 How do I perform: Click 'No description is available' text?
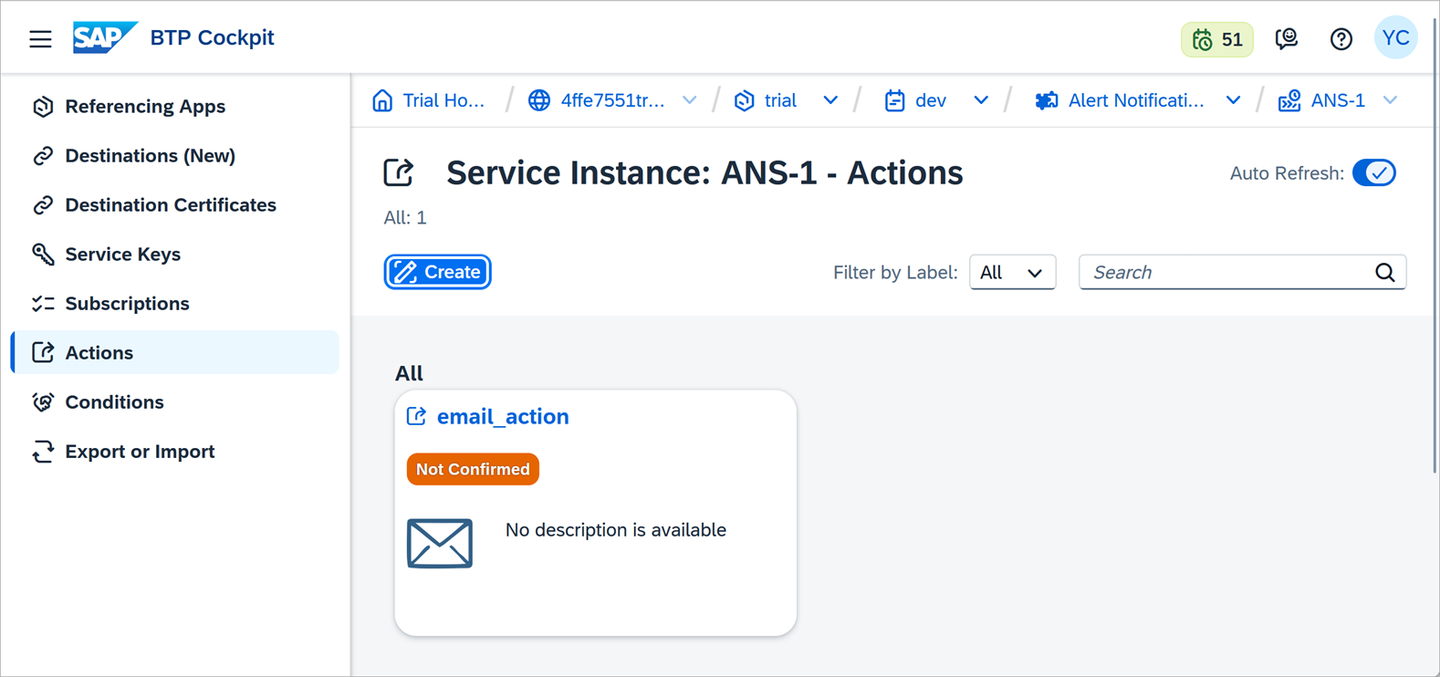[616, 530]
